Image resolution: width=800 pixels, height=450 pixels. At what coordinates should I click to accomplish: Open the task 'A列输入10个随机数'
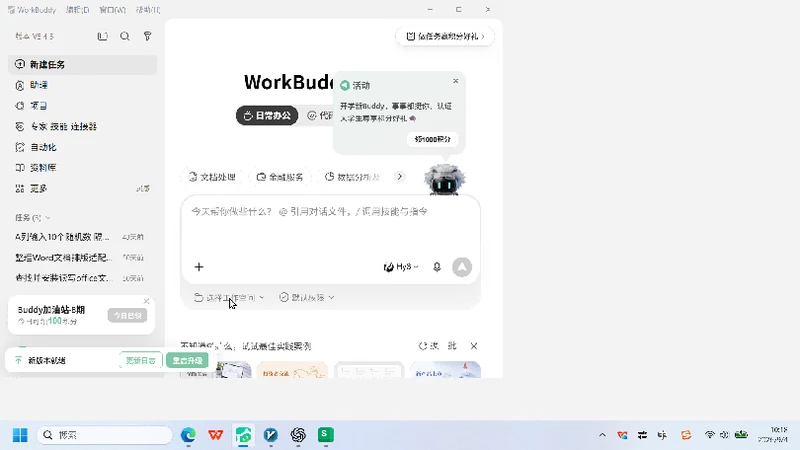click(x=80, y=237)
